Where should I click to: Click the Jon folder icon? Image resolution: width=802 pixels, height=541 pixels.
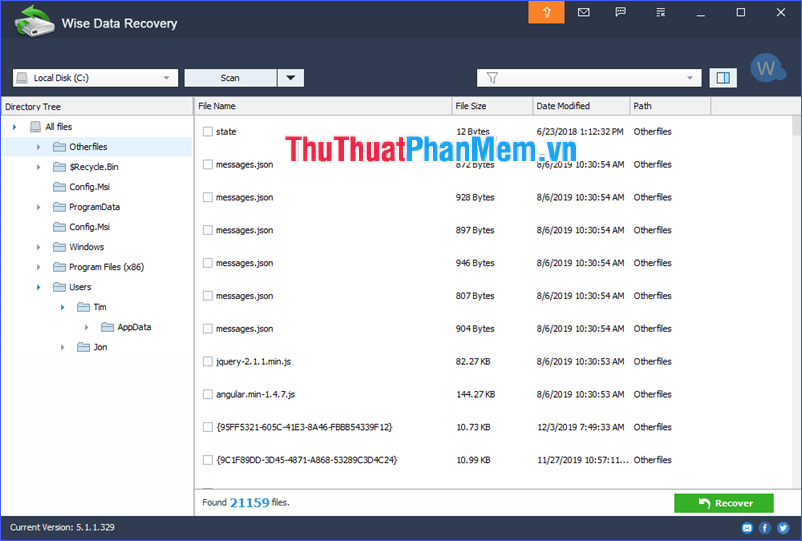click(x=83, y=347)
